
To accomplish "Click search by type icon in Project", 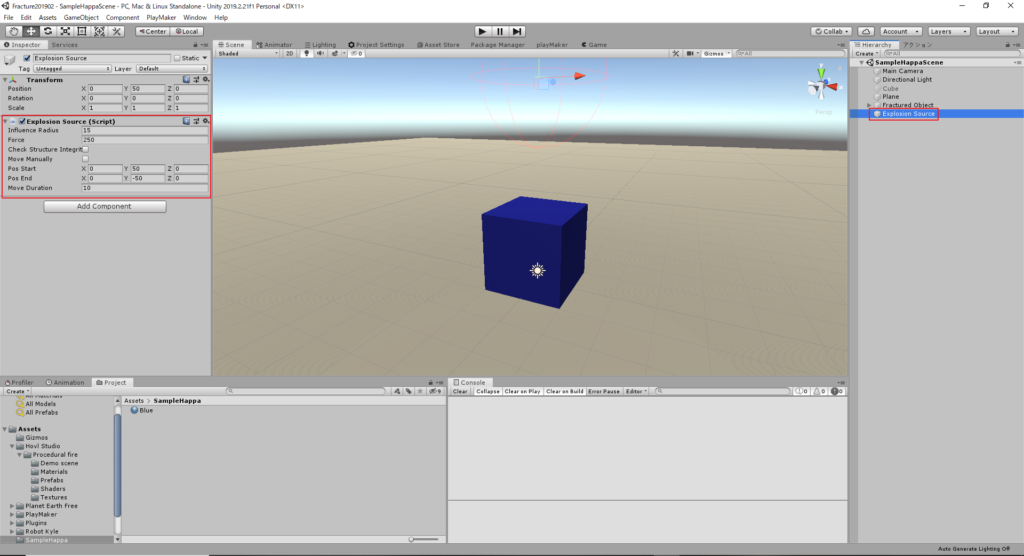I will [x=397, y=391].
